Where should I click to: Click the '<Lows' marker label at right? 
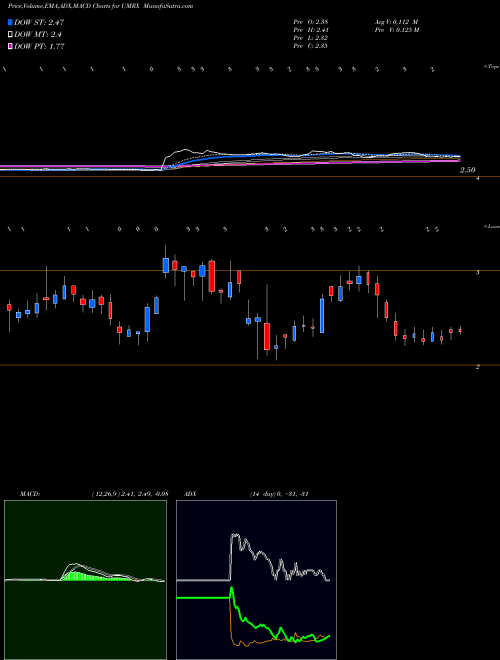point(492,226)
